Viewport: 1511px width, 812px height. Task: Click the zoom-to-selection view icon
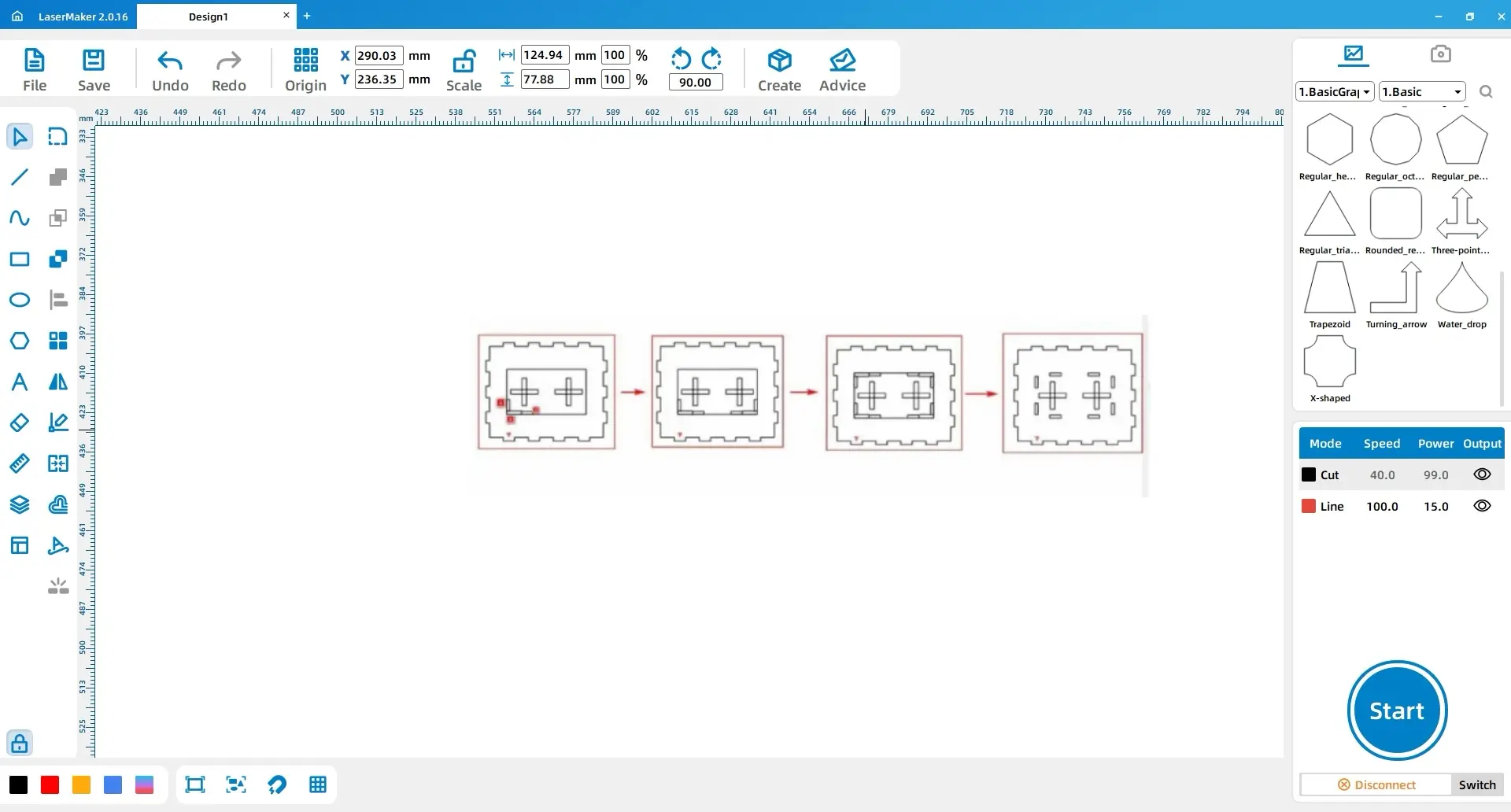coord(235,784)
